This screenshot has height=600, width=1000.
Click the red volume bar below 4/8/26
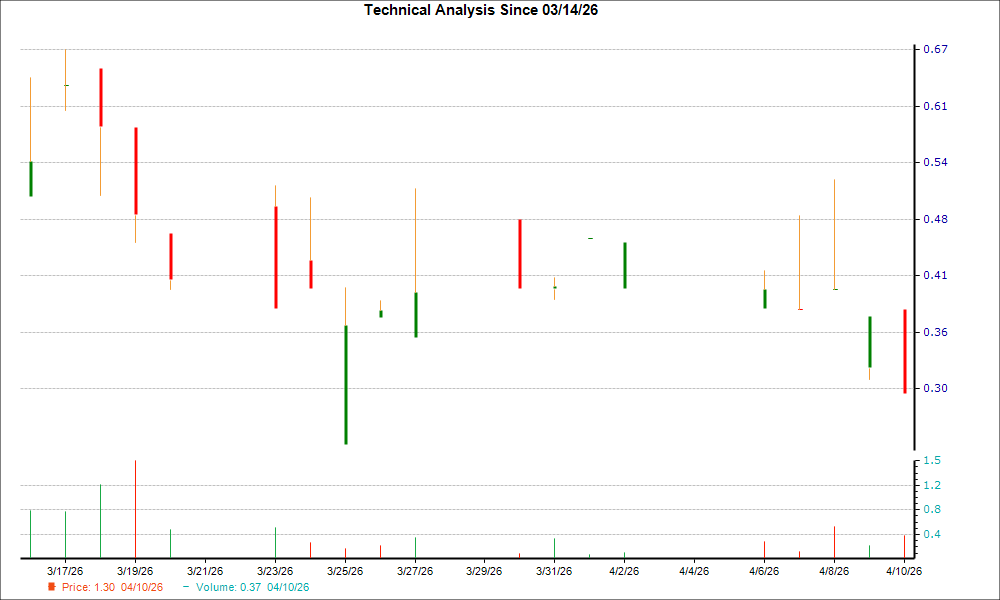pos(834,540)
